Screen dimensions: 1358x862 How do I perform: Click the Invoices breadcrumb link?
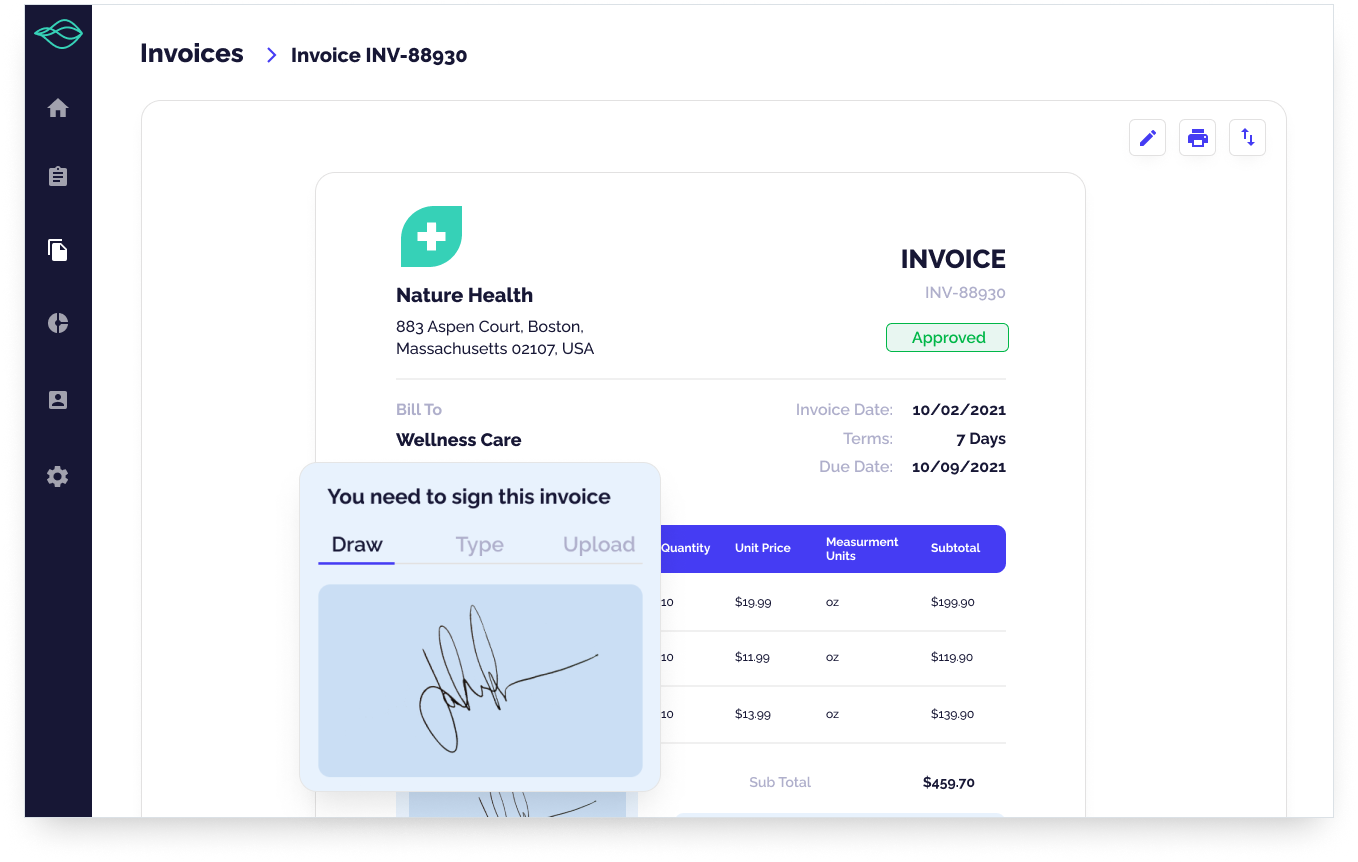click(192, 54)
